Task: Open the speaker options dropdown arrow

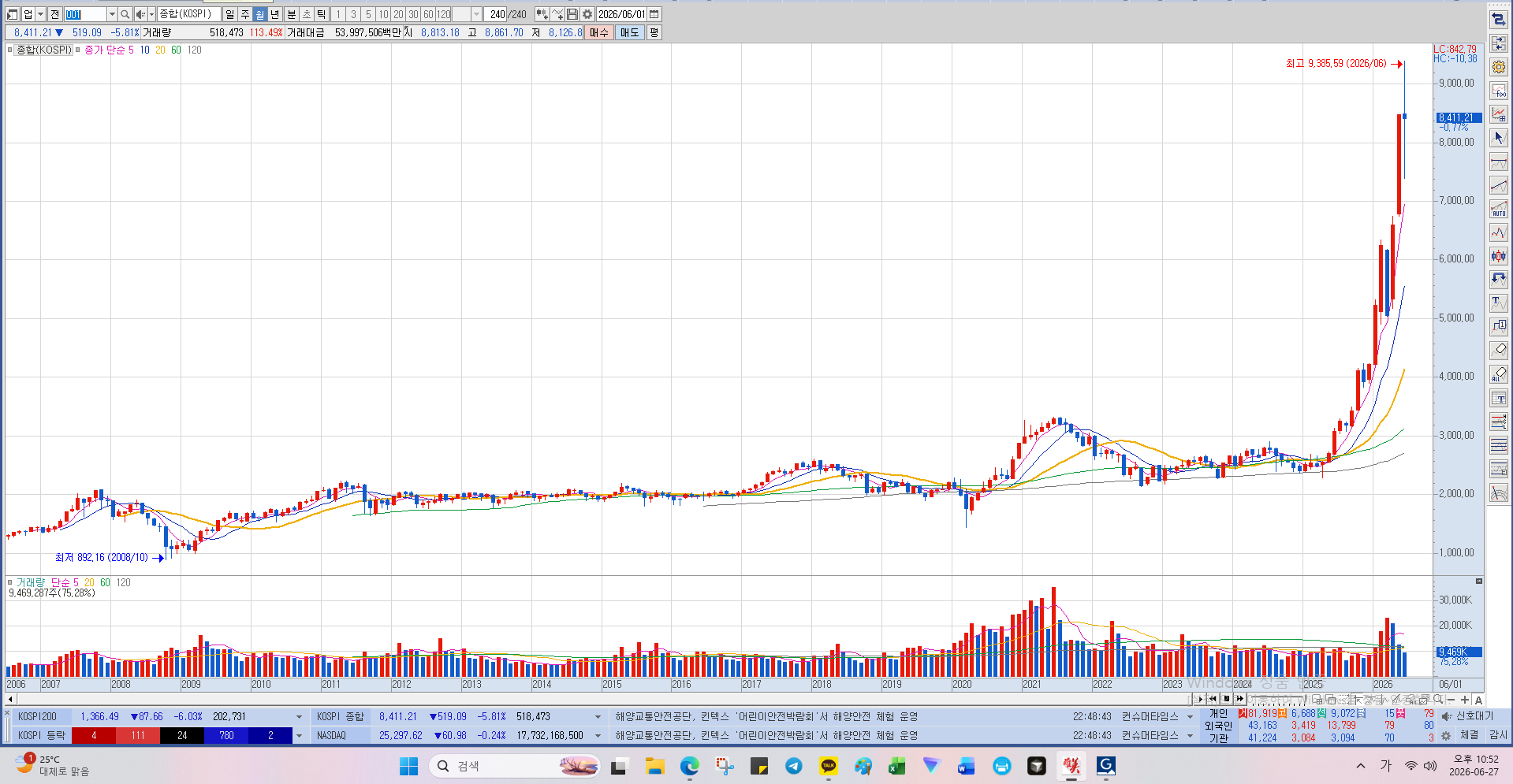Action: click(x=151, y=14)
